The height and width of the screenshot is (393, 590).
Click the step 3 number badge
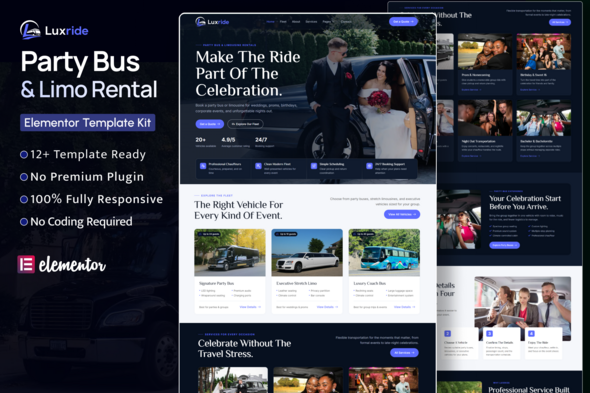click(489, 334)
